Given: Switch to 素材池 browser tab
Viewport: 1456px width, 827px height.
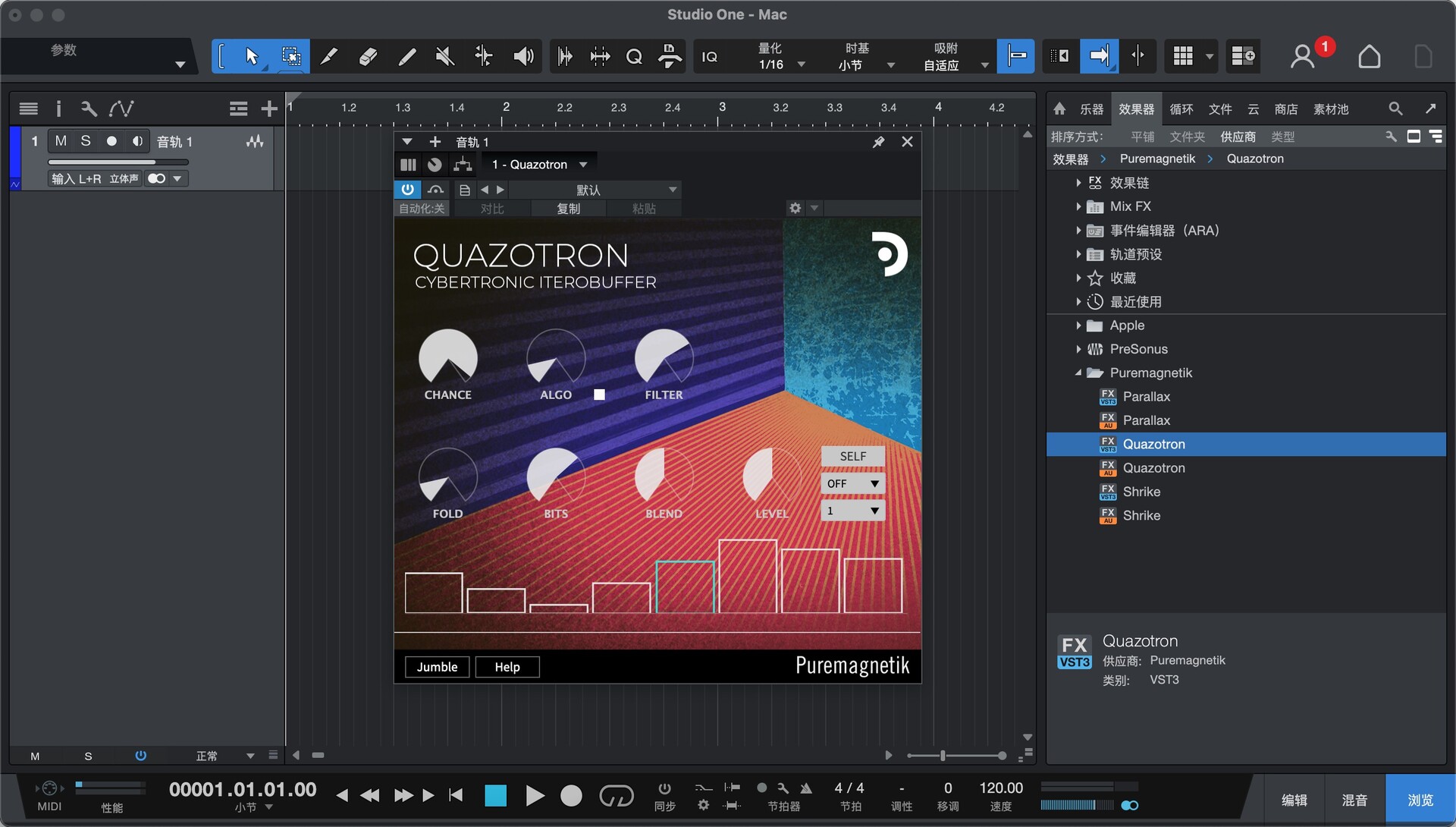Looking at the screenshot, I should tap(1331, 109).
